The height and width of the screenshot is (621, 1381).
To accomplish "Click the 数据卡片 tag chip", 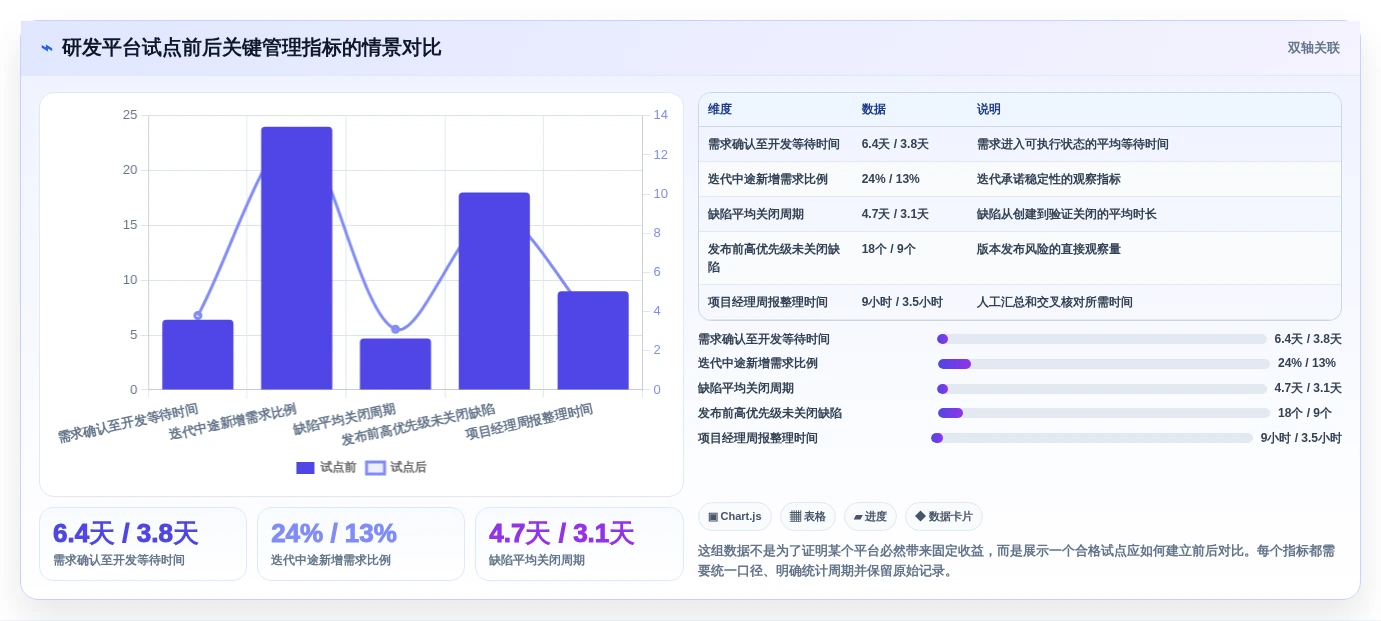I will pyautogui.click(x=944, y=516).
